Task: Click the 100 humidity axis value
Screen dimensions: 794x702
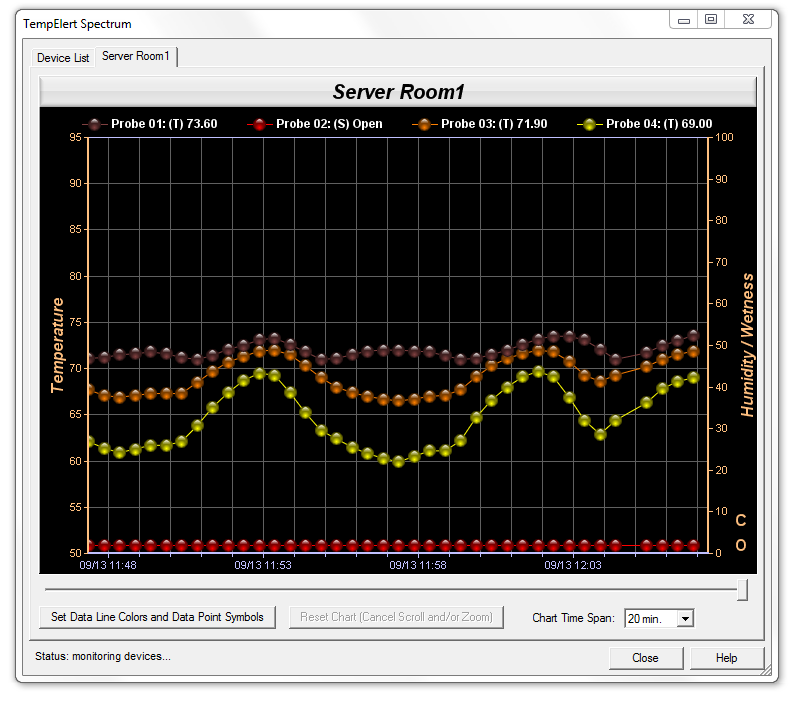Action: click(724, 137)
